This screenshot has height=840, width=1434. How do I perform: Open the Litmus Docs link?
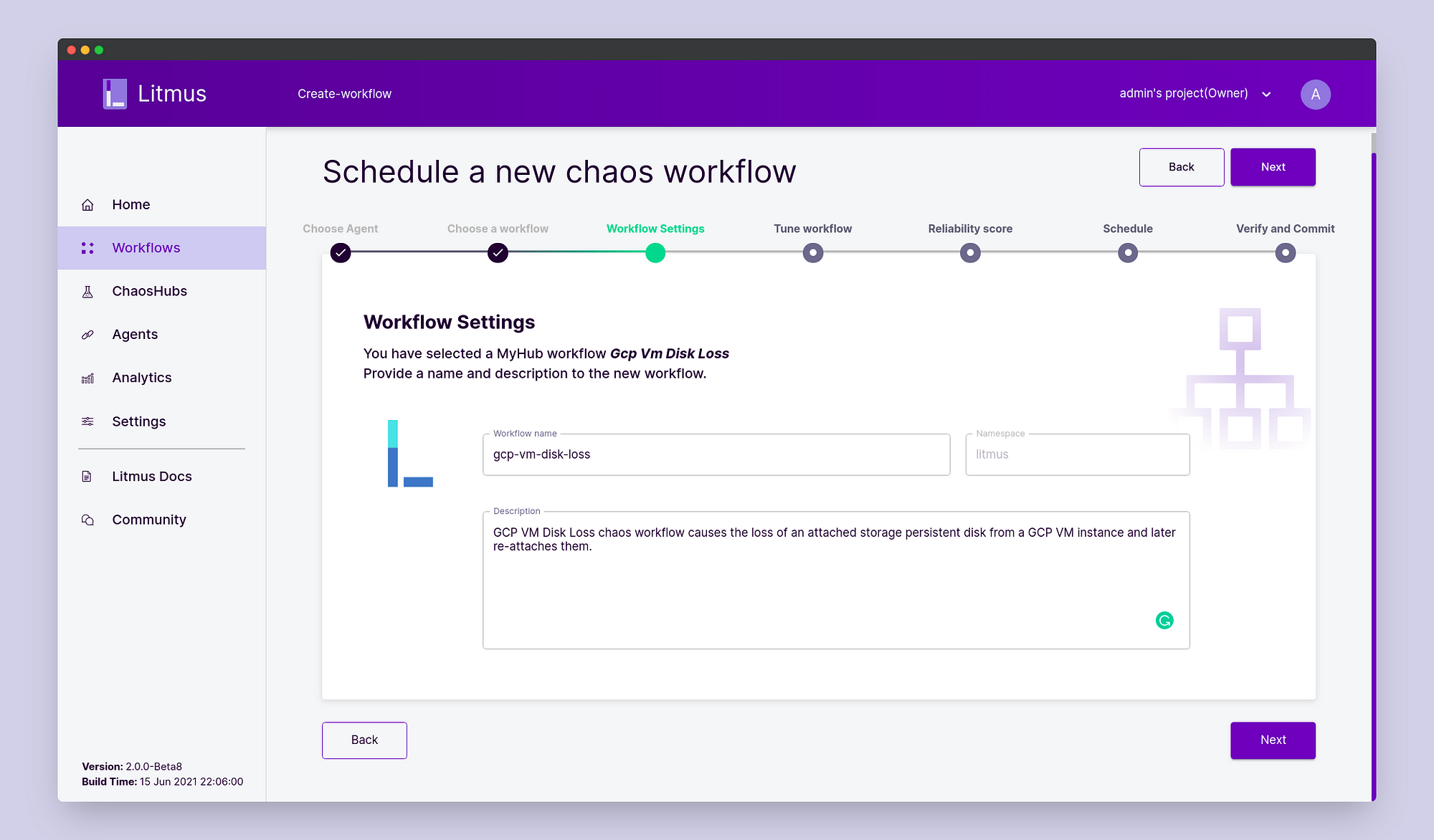click(161, 477)
